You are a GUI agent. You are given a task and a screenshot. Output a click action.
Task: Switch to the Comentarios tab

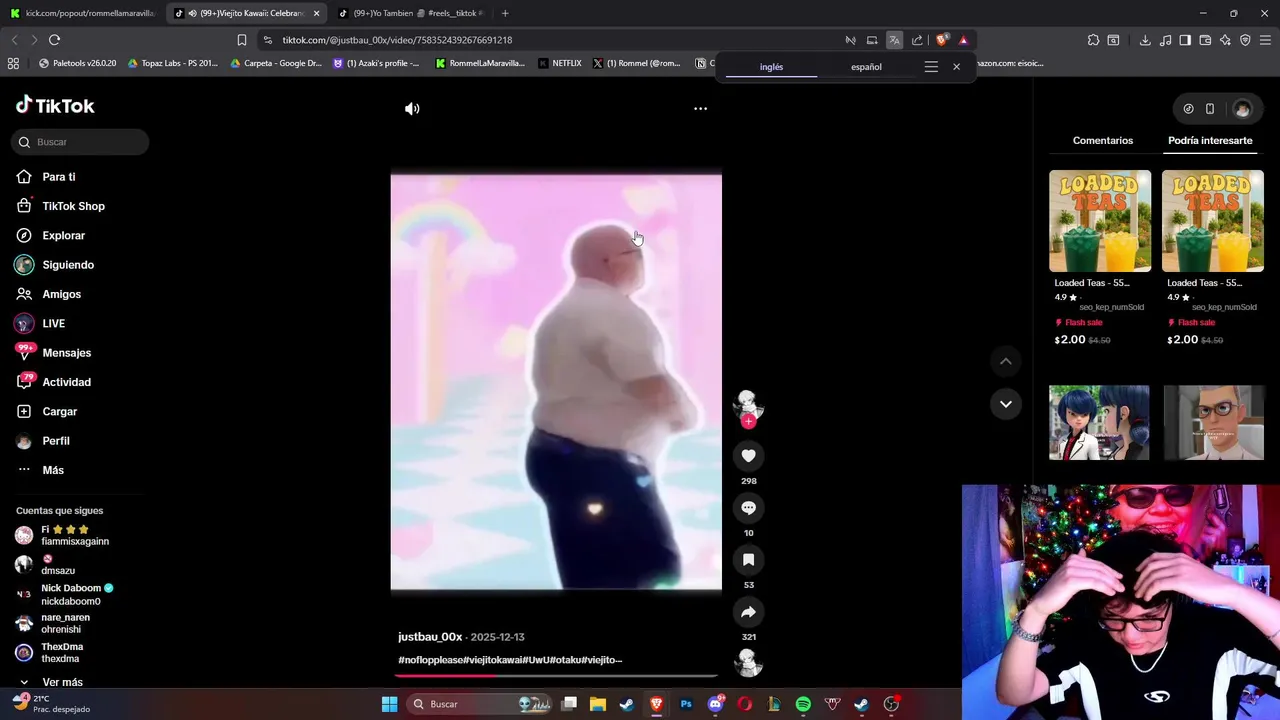[1103, 141]
